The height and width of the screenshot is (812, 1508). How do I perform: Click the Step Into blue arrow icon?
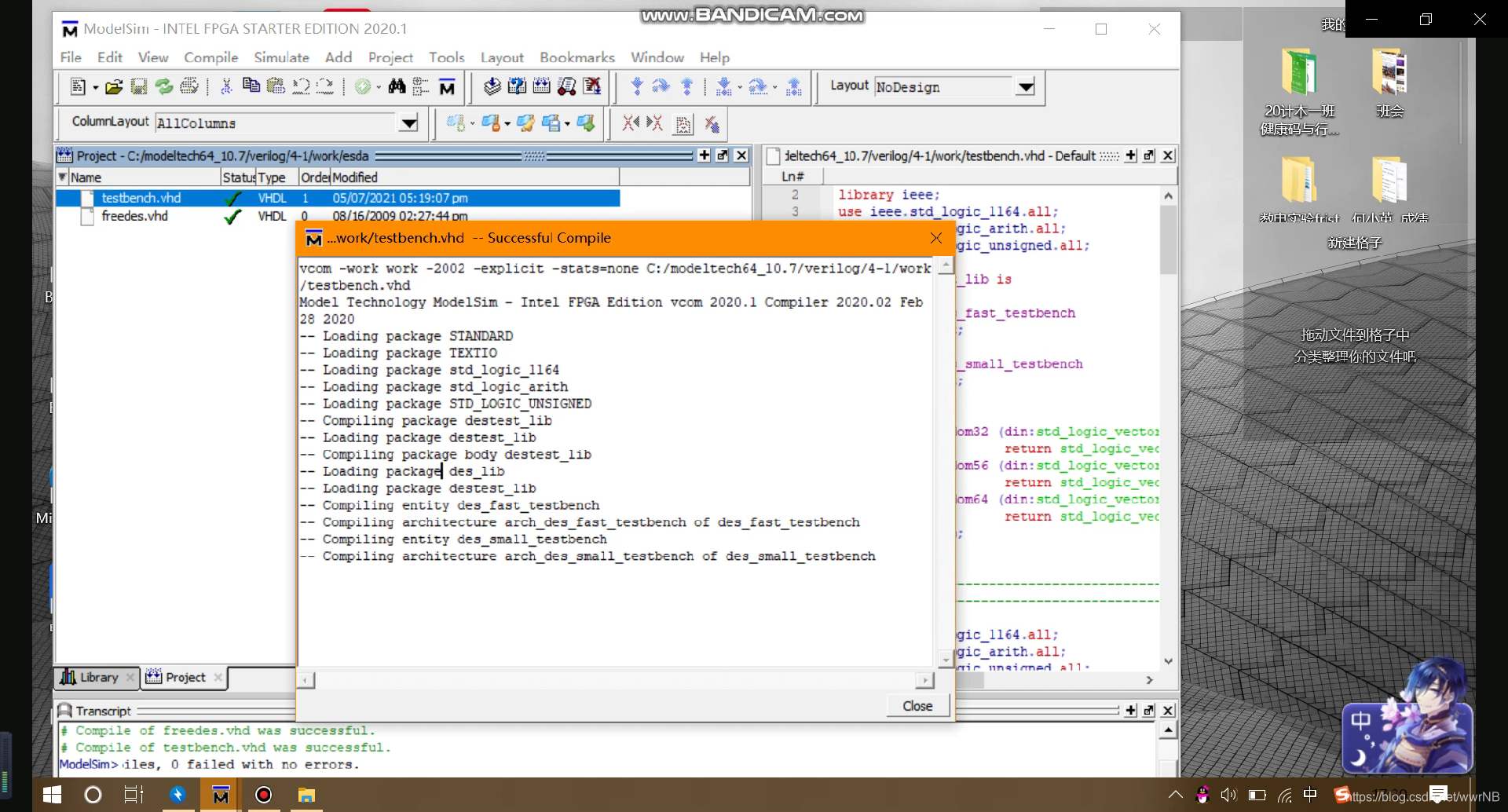point(637,86)
